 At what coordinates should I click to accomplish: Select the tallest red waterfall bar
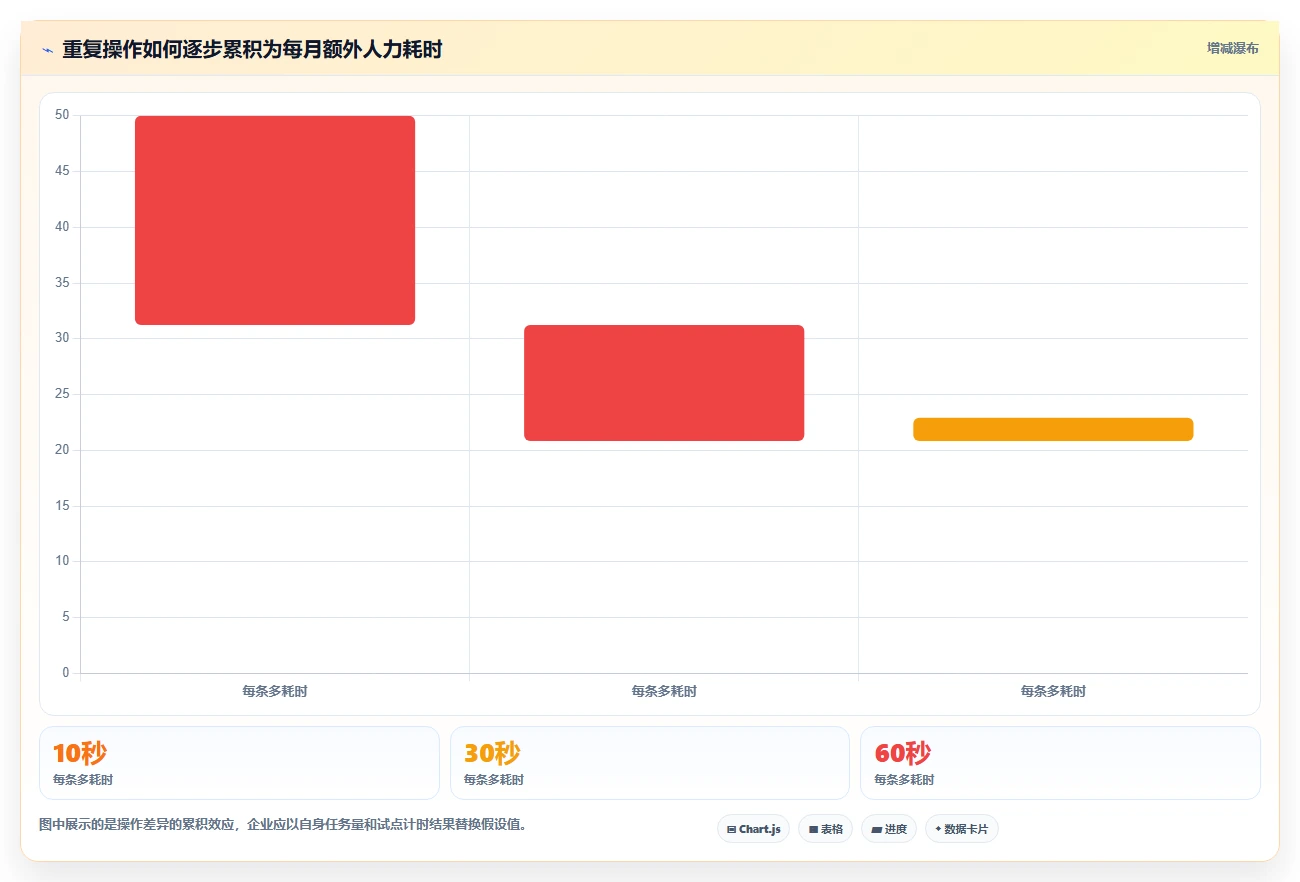tap(275, 220)
